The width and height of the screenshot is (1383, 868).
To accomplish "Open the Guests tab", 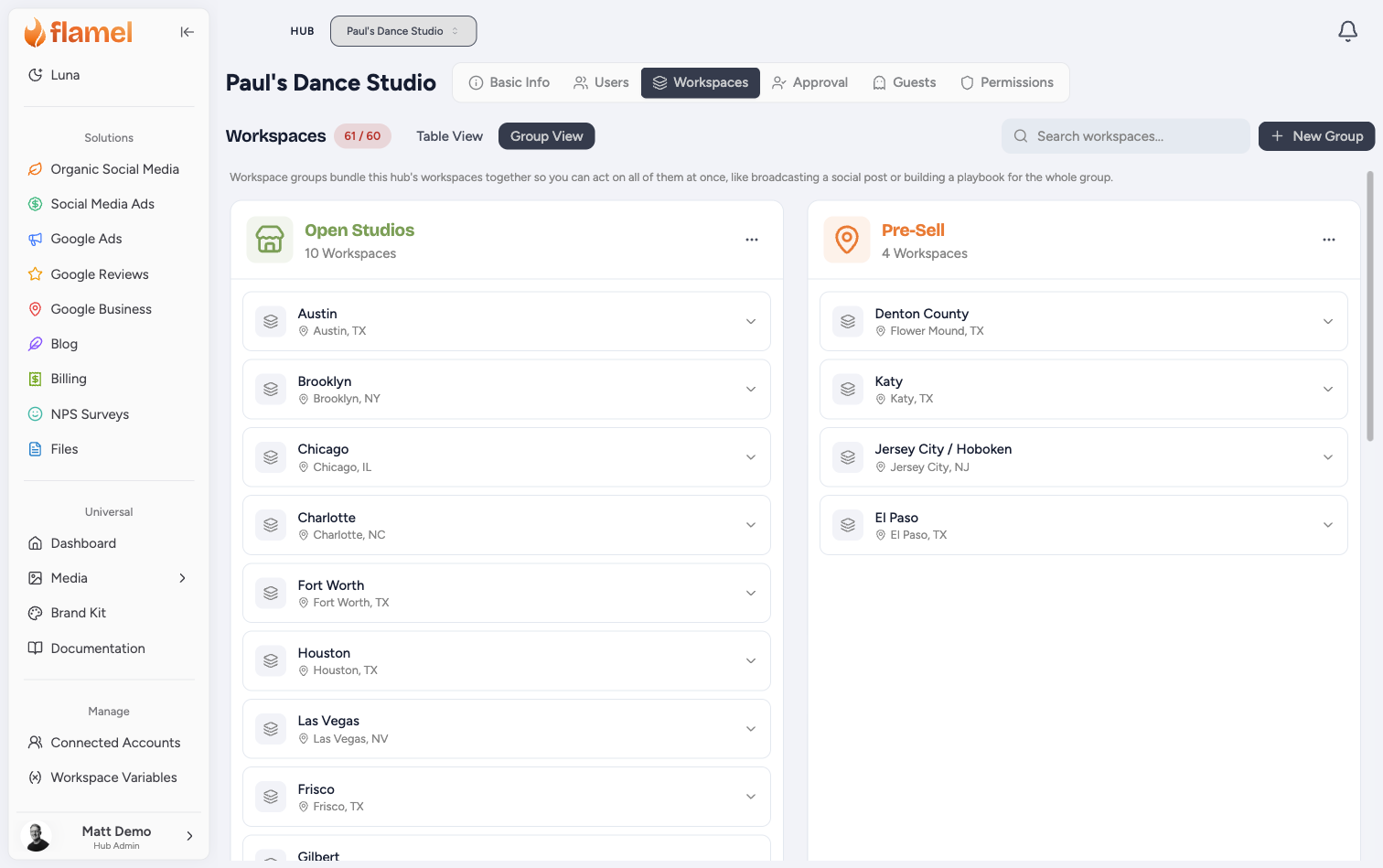I will pos(905,82).
